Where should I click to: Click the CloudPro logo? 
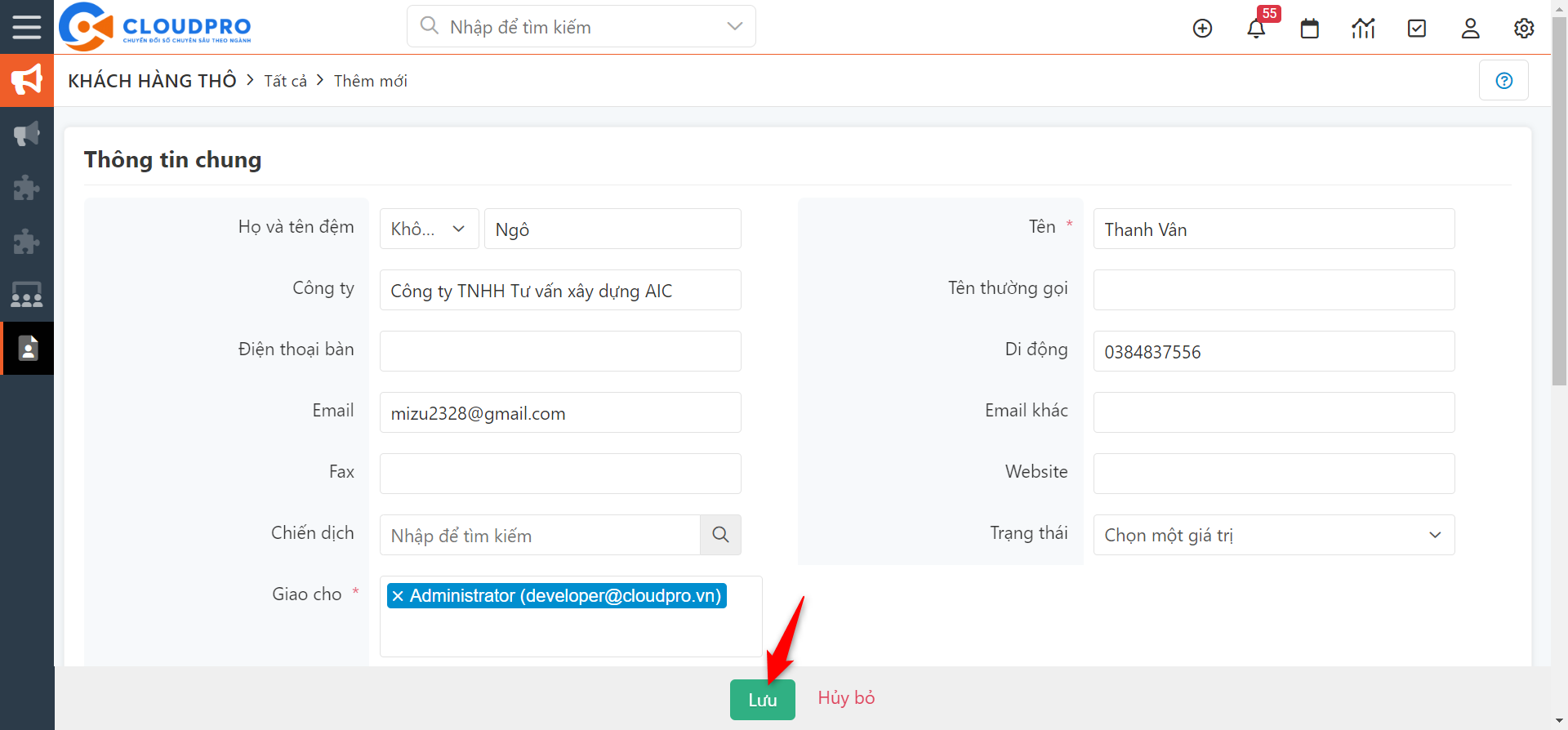pyautogui.click(x=155, y=27)
